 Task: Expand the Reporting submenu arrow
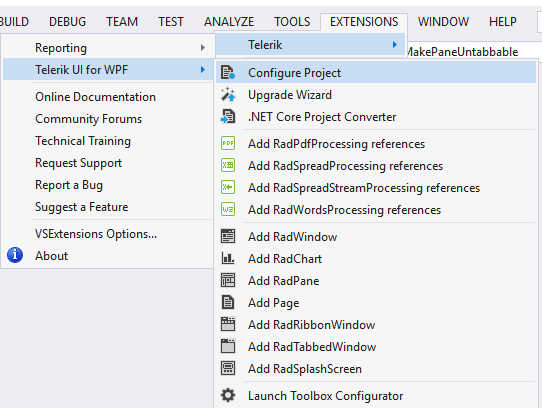[203, 48]
